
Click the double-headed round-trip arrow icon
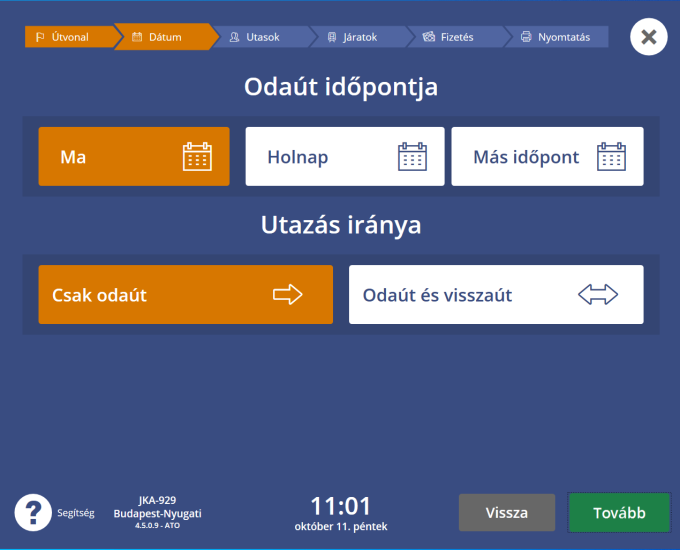point(598,295)
